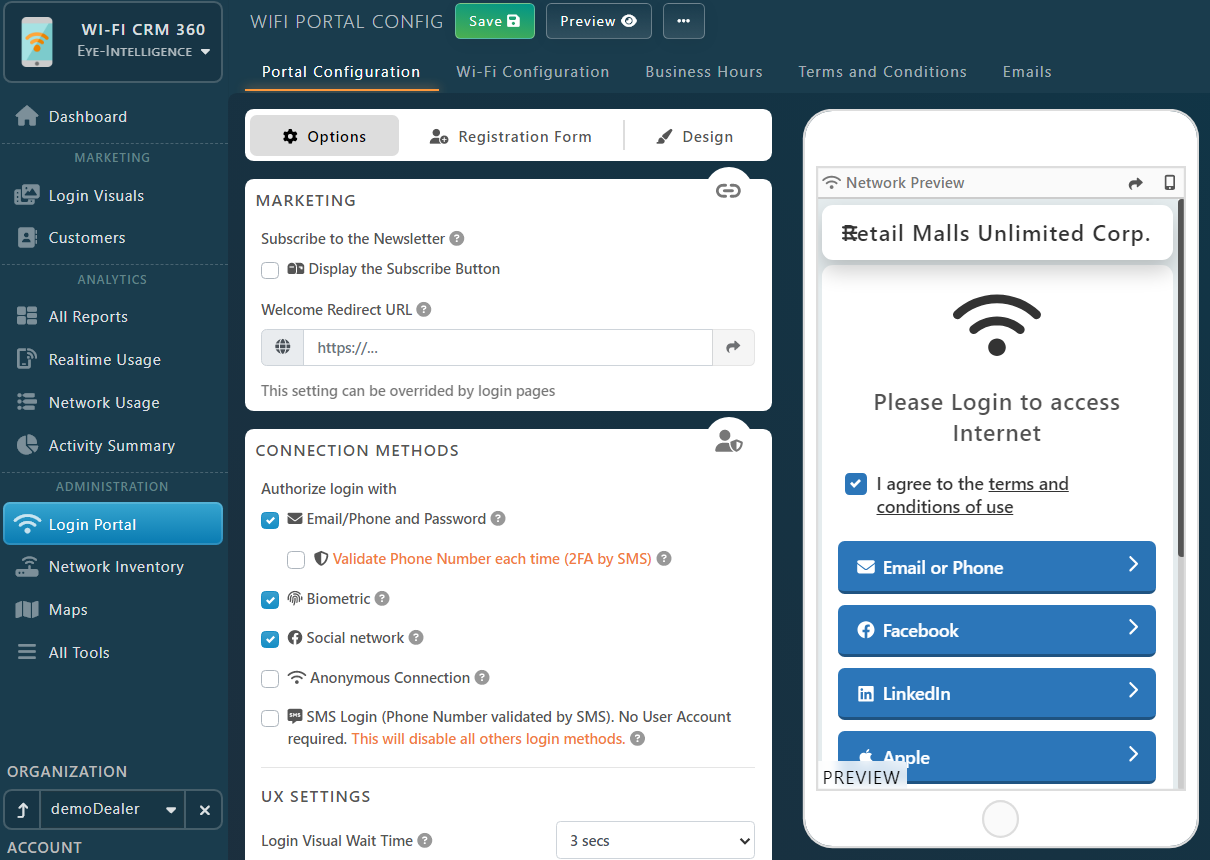Open Network Inventory in the sidebar
Image resolution: width=1210 pixels, height=860 pixels.
pos(116,566)
